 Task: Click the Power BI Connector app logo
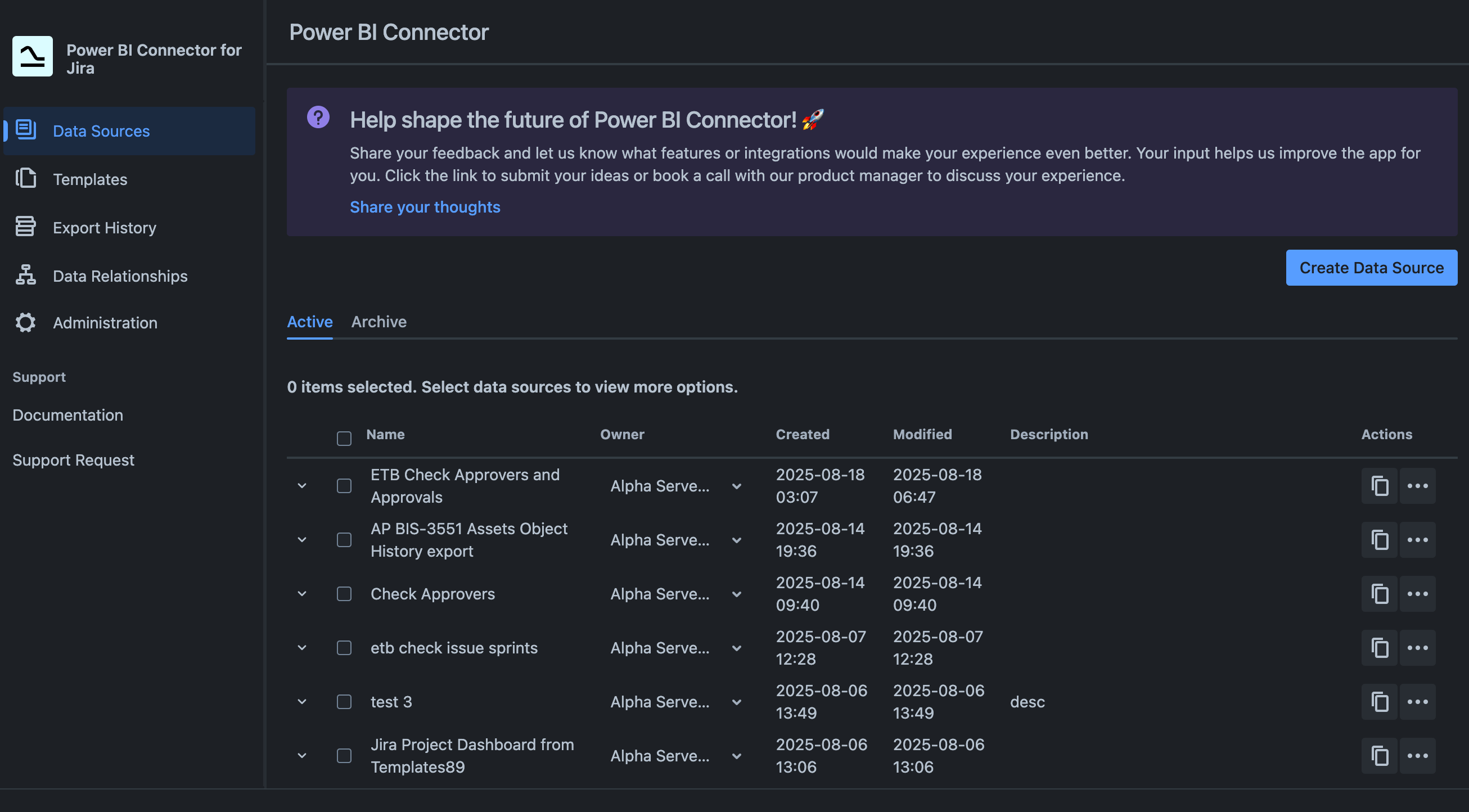[x=32, y=55]
